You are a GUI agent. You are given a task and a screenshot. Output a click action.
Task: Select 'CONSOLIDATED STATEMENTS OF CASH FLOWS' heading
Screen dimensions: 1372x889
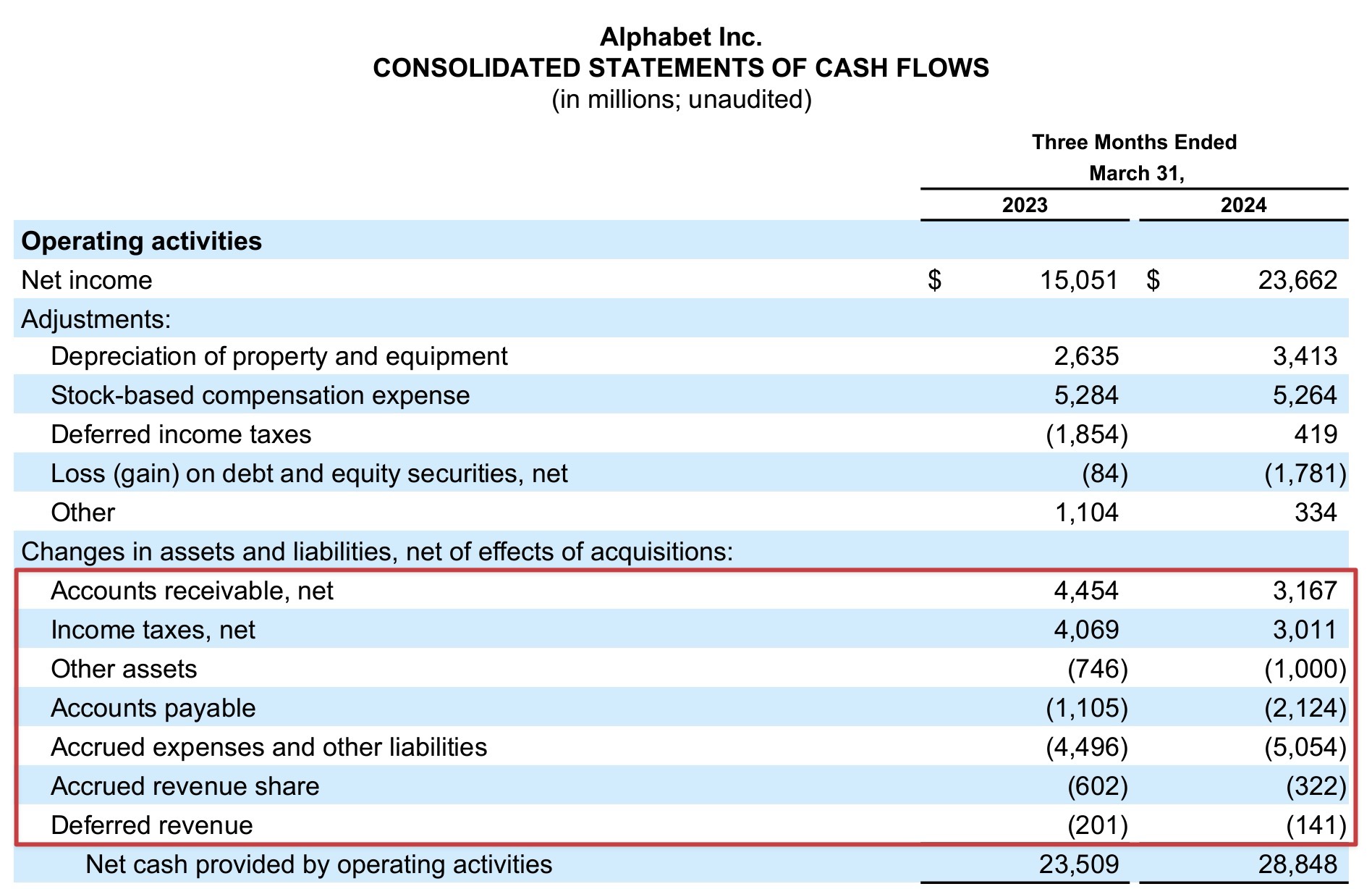681,68
